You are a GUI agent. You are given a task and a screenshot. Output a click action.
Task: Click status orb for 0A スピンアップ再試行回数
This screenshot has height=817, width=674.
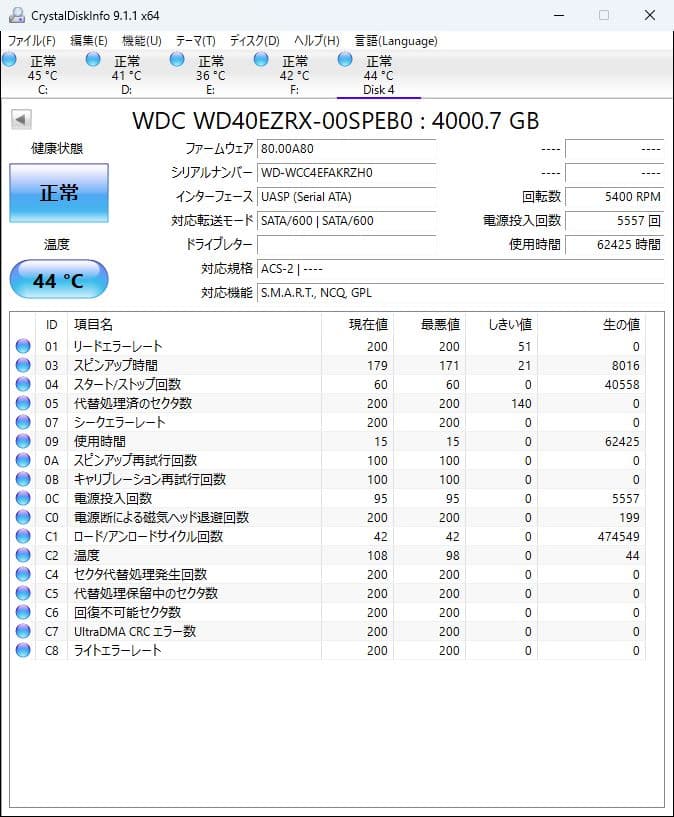coord(23,460)
